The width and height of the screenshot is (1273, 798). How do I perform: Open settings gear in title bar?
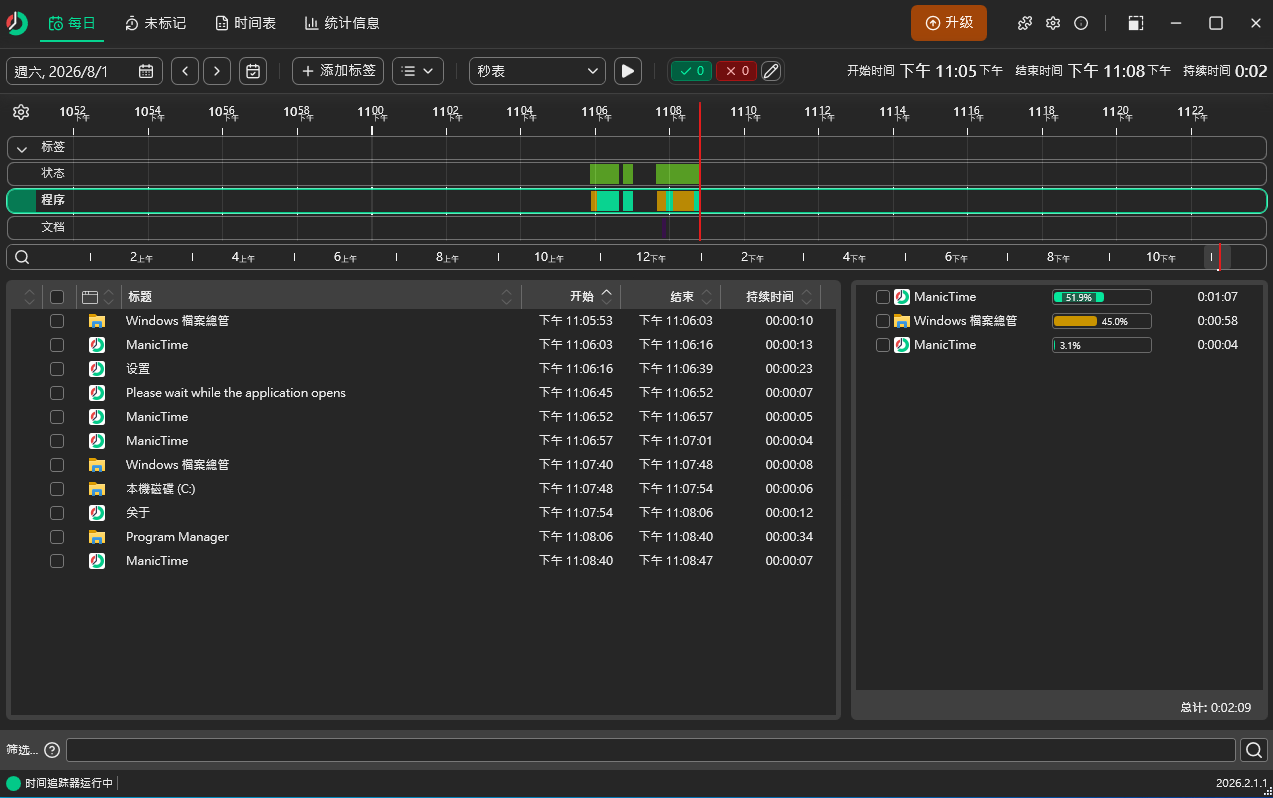1053,23
